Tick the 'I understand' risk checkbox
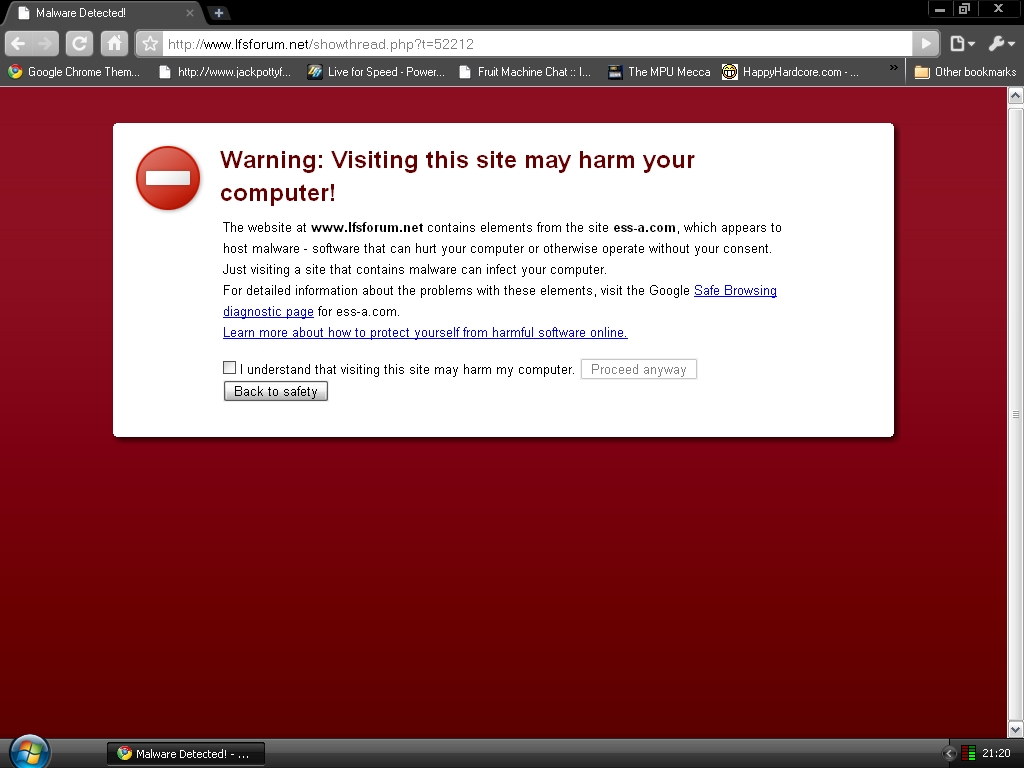The height and width of the screenshot is (768, 1024). [x=229, y=368]
